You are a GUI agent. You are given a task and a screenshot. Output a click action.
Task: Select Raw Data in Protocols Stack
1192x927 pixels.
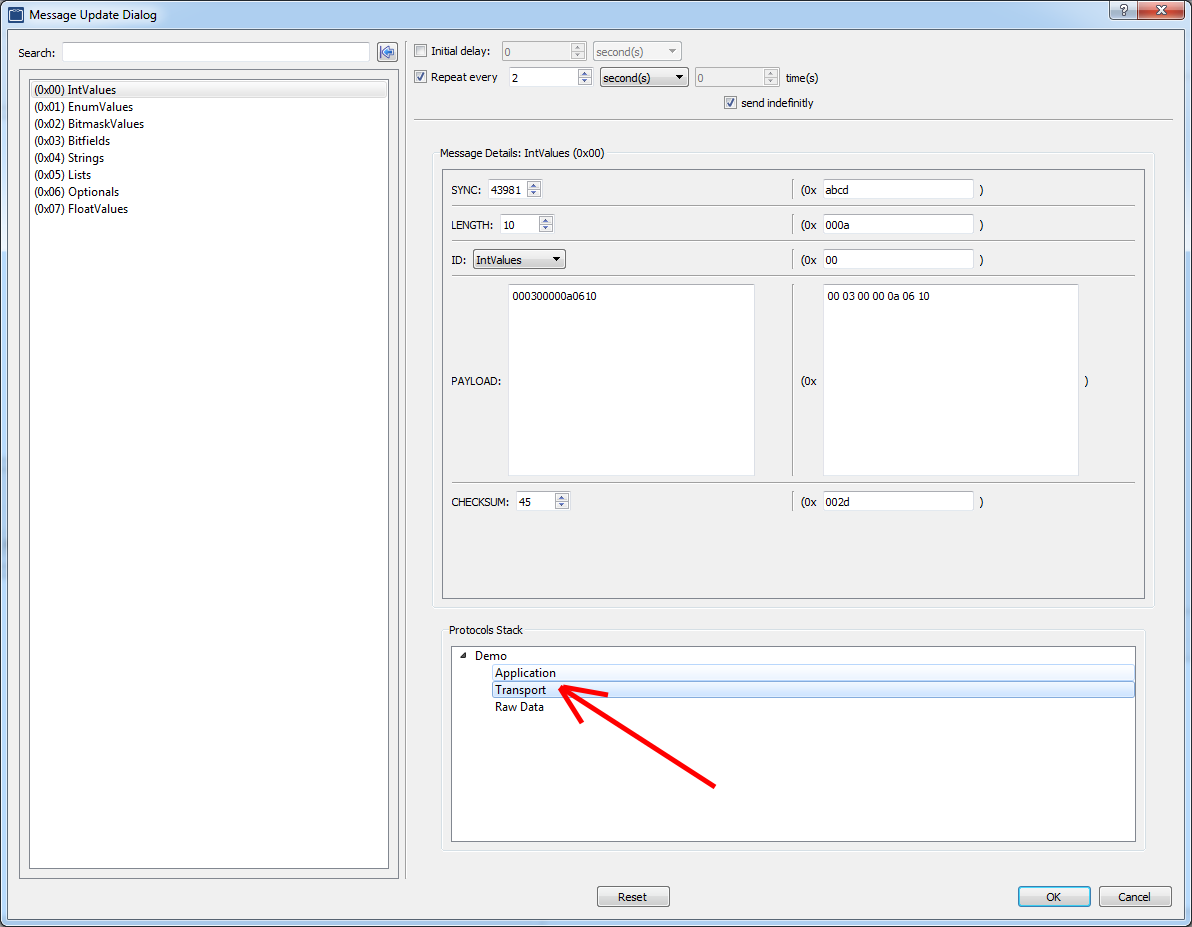click(519, 707)
